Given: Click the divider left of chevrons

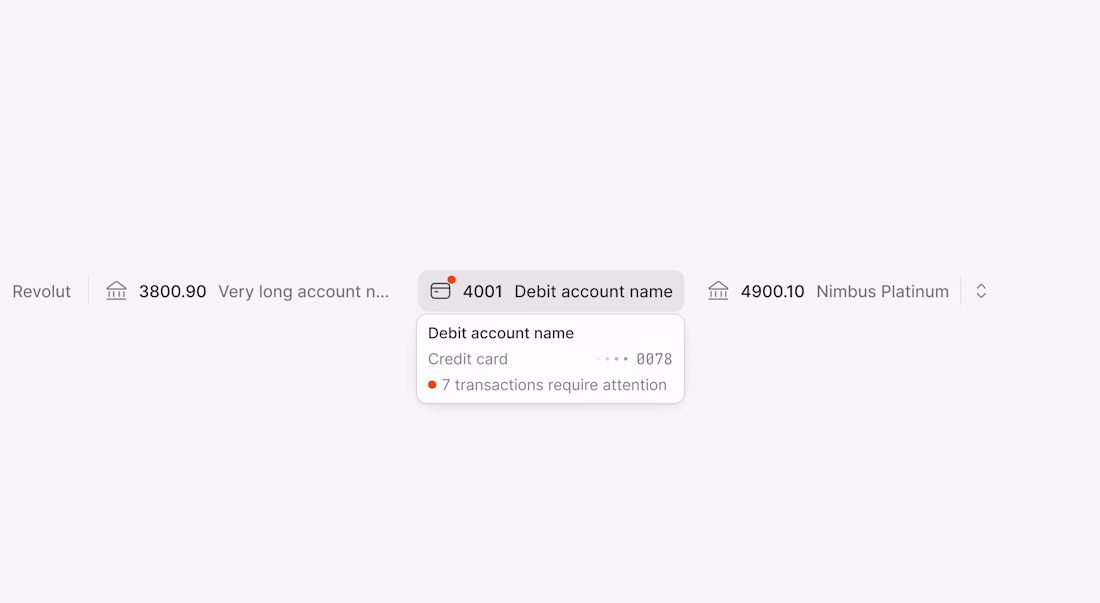Looking at the screenshot, I should (961, 291).
